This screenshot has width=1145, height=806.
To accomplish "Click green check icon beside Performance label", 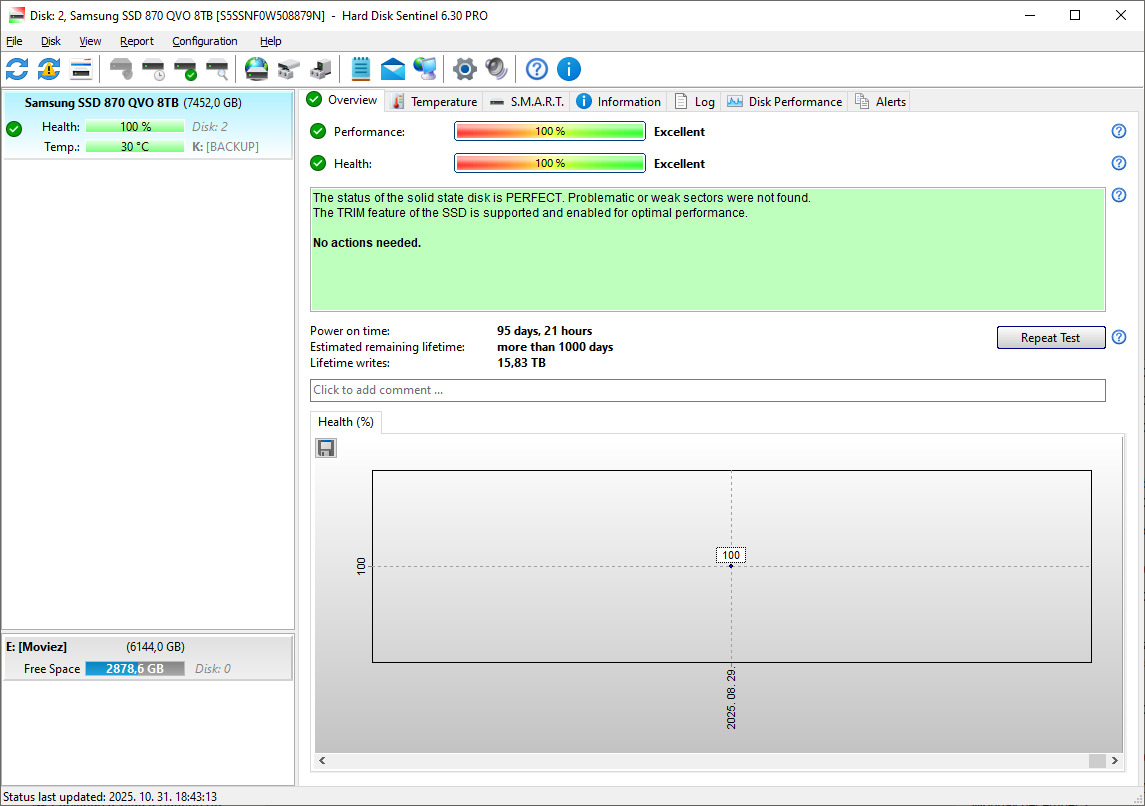I will pyautogui.click(x=318, y=131).
